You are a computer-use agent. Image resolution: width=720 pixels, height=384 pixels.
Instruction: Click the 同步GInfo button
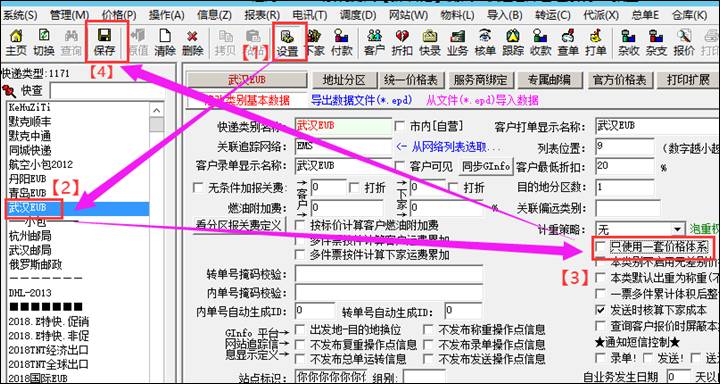(x=485, y=166)
